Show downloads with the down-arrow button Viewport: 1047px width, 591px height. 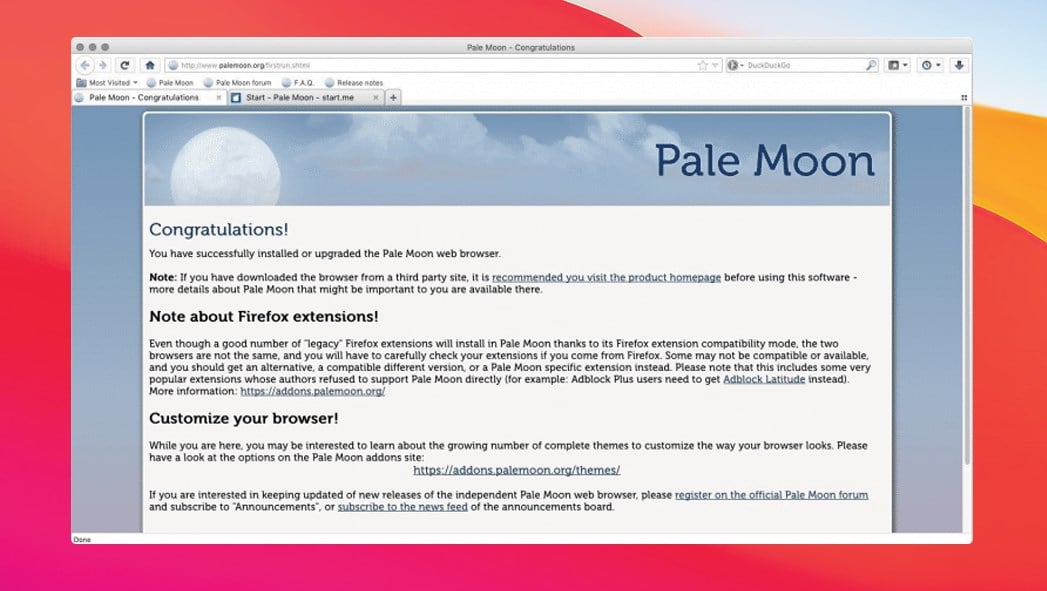[x=959, y=65]
